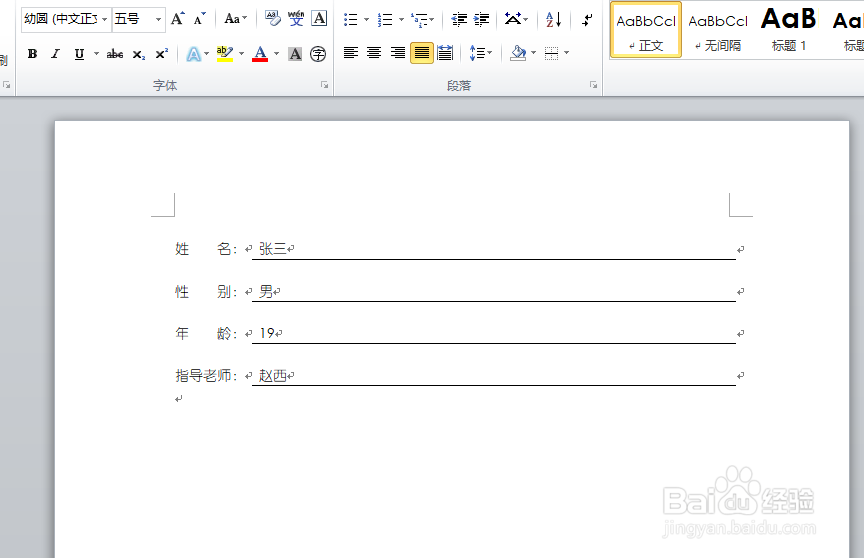Open the Font dialog launcher
864x558 pixels.
pos(325,85)
